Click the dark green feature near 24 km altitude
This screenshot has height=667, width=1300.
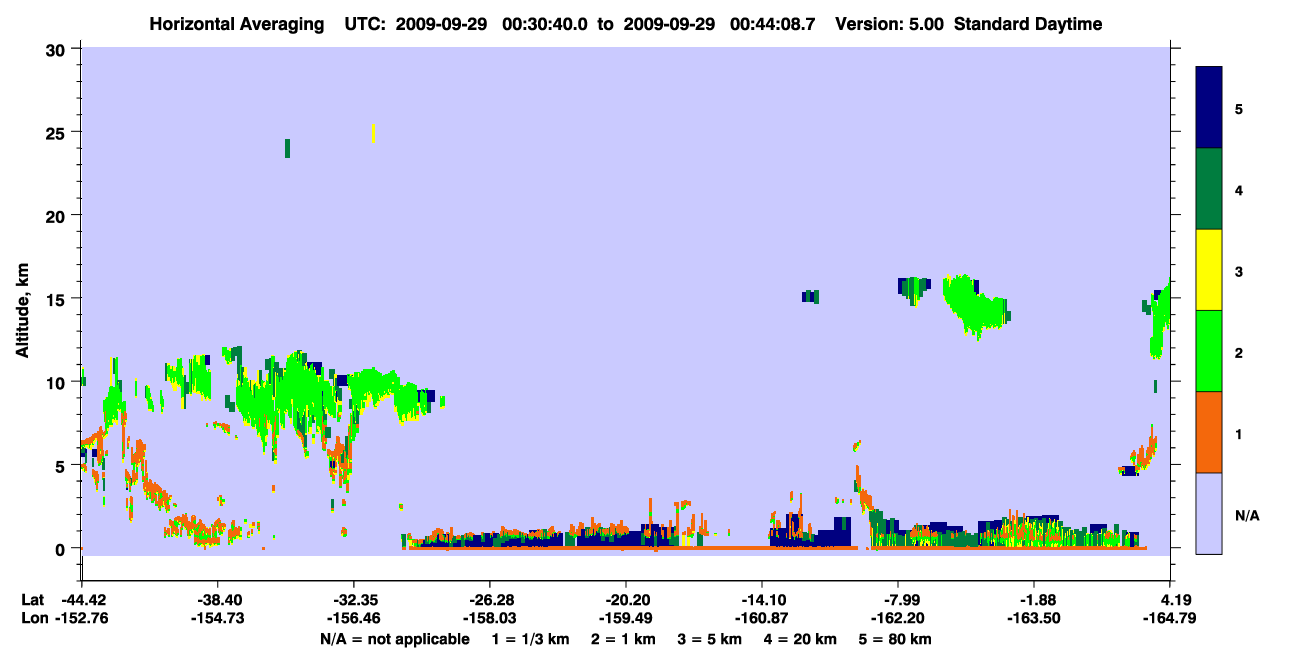pyautogui.click(x=287, y=148)
